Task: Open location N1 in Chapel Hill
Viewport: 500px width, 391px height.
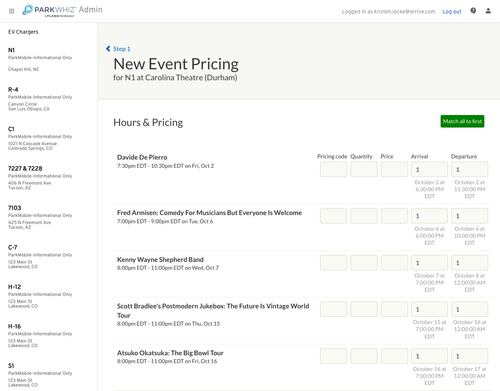Action: (40, 59)
